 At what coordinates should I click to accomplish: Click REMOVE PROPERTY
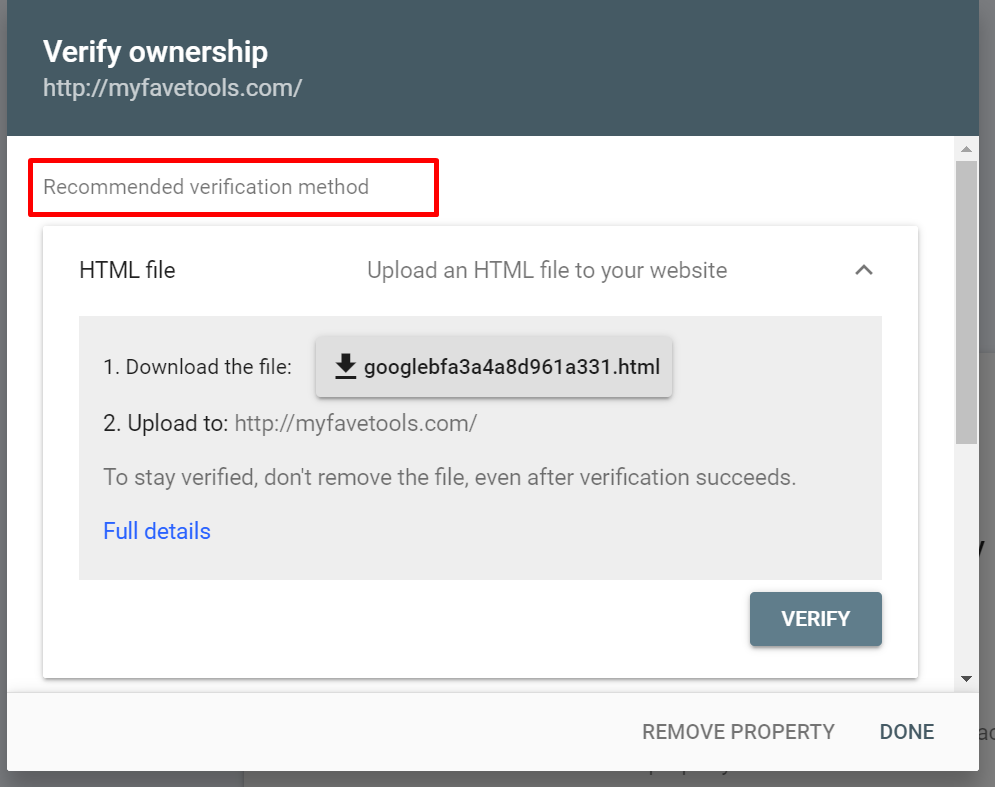click(738, 732)
